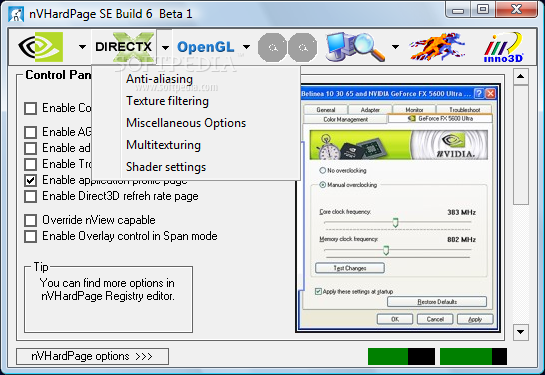Expand the computer magnifier dropdown arrow
Screen dimensions: 545x375
coord(395,46)
